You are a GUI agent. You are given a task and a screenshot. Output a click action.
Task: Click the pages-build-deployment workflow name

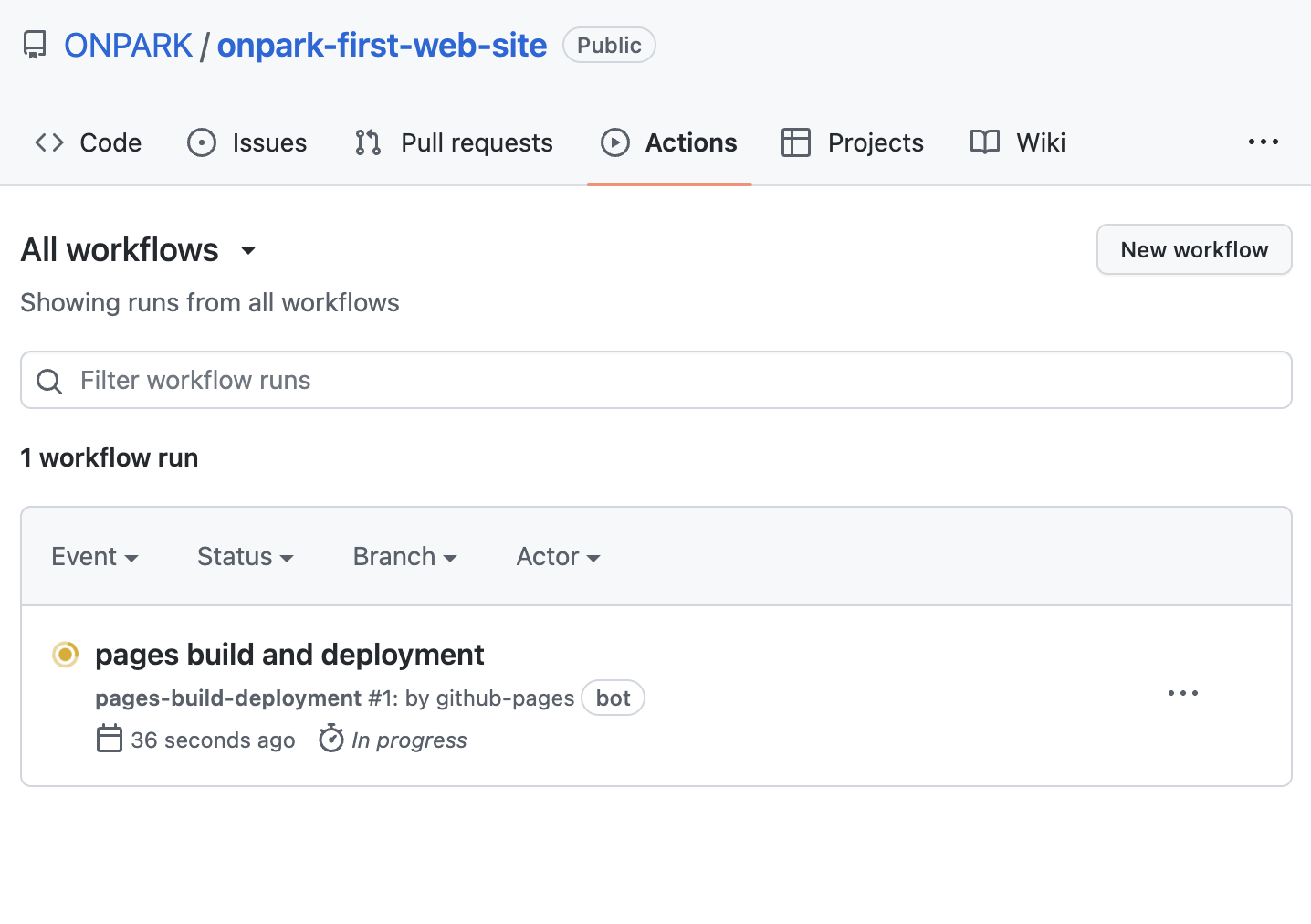(228, 698)
